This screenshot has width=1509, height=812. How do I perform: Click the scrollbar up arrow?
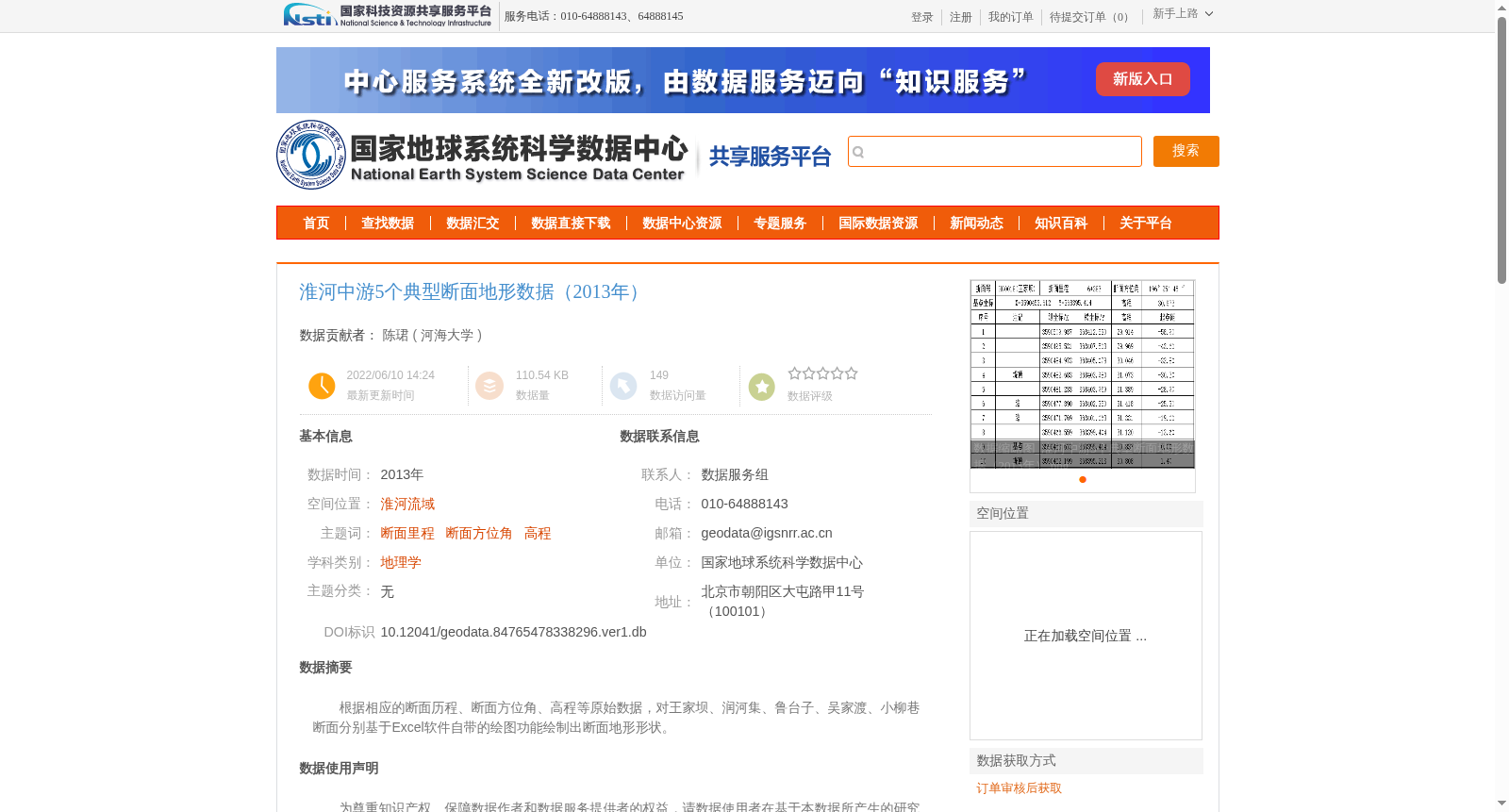[x=1501, y=8]
